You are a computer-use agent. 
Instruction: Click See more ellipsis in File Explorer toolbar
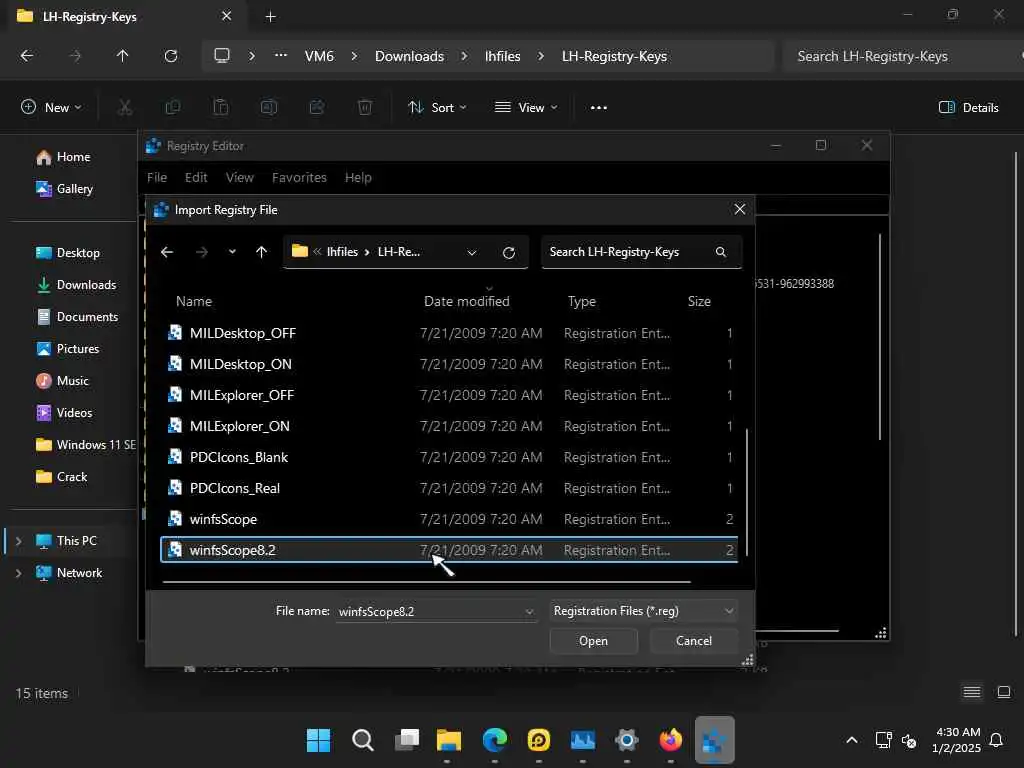tap(599, 108)
